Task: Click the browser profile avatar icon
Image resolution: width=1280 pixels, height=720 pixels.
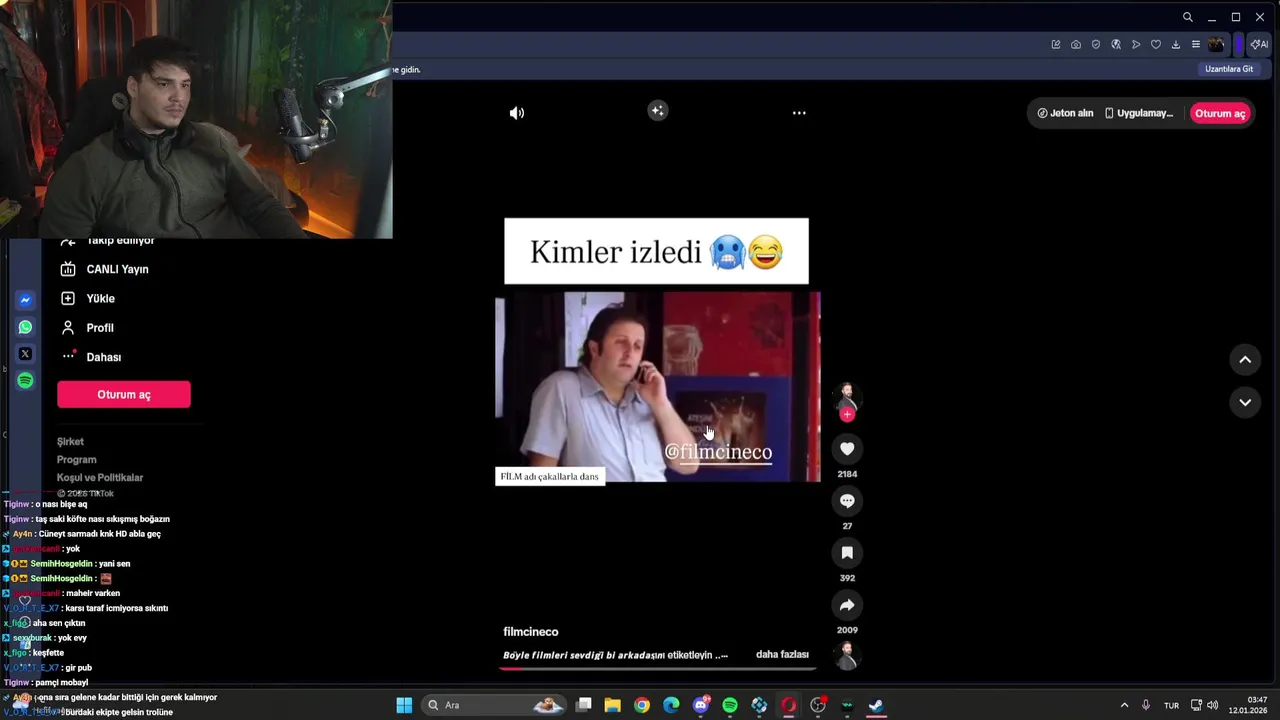Action: pos(1216,44)
